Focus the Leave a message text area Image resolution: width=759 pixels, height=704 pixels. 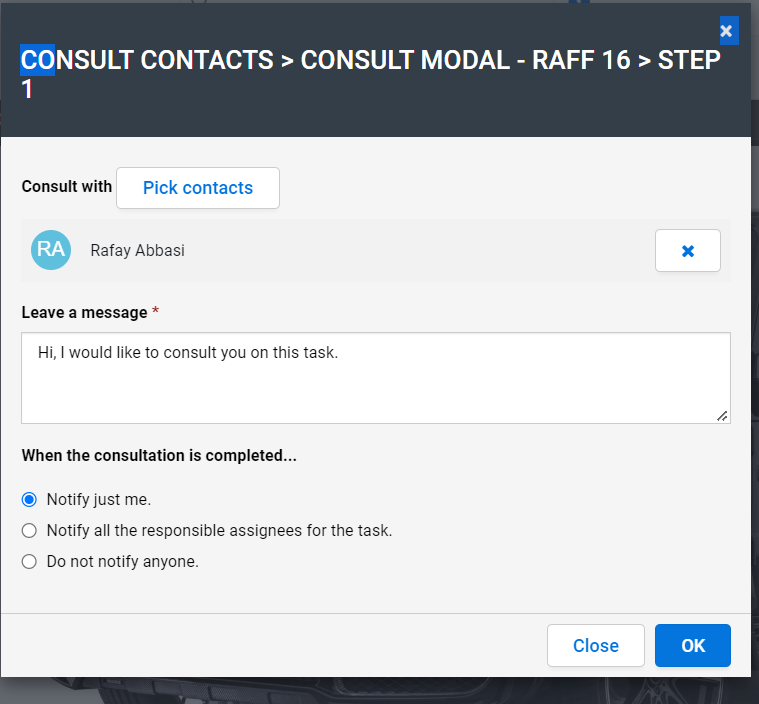click(376, 378)
